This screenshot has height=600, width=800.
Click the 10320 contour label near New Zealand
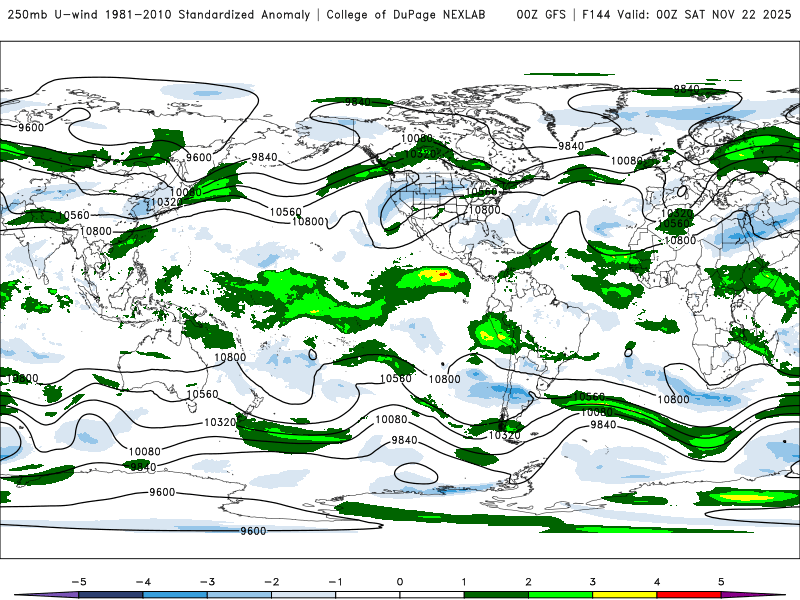point(220,422)
